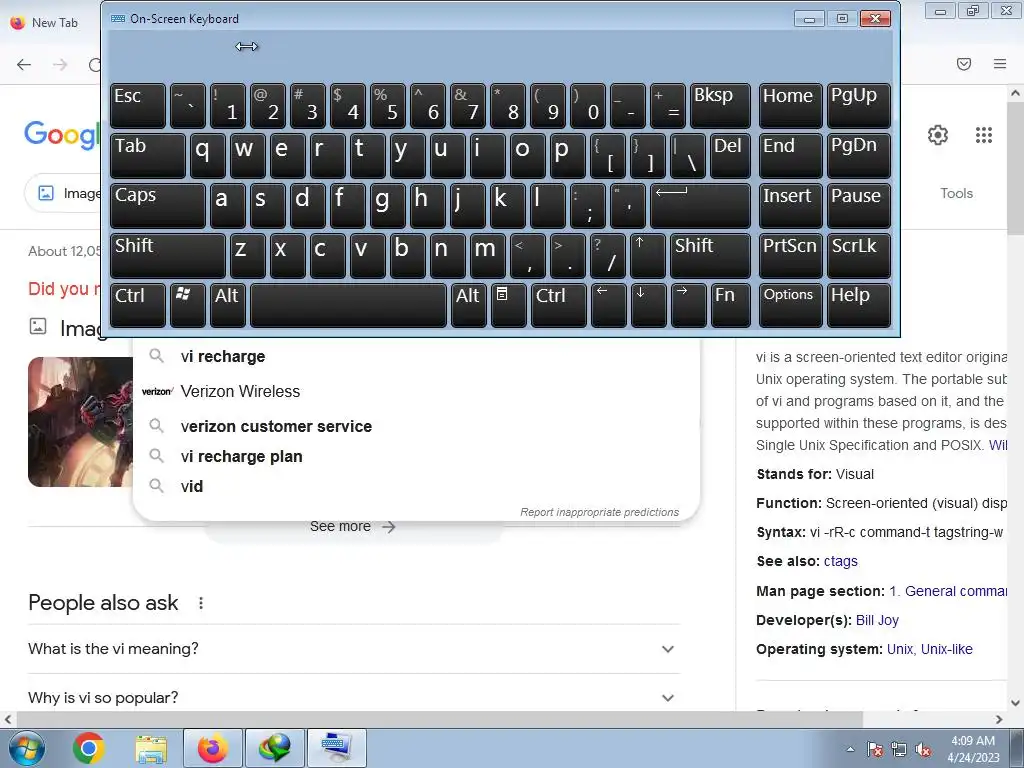1024x768 pixels.
Task: Hit the right arrow key on keyboard
Action: (688, 305)
